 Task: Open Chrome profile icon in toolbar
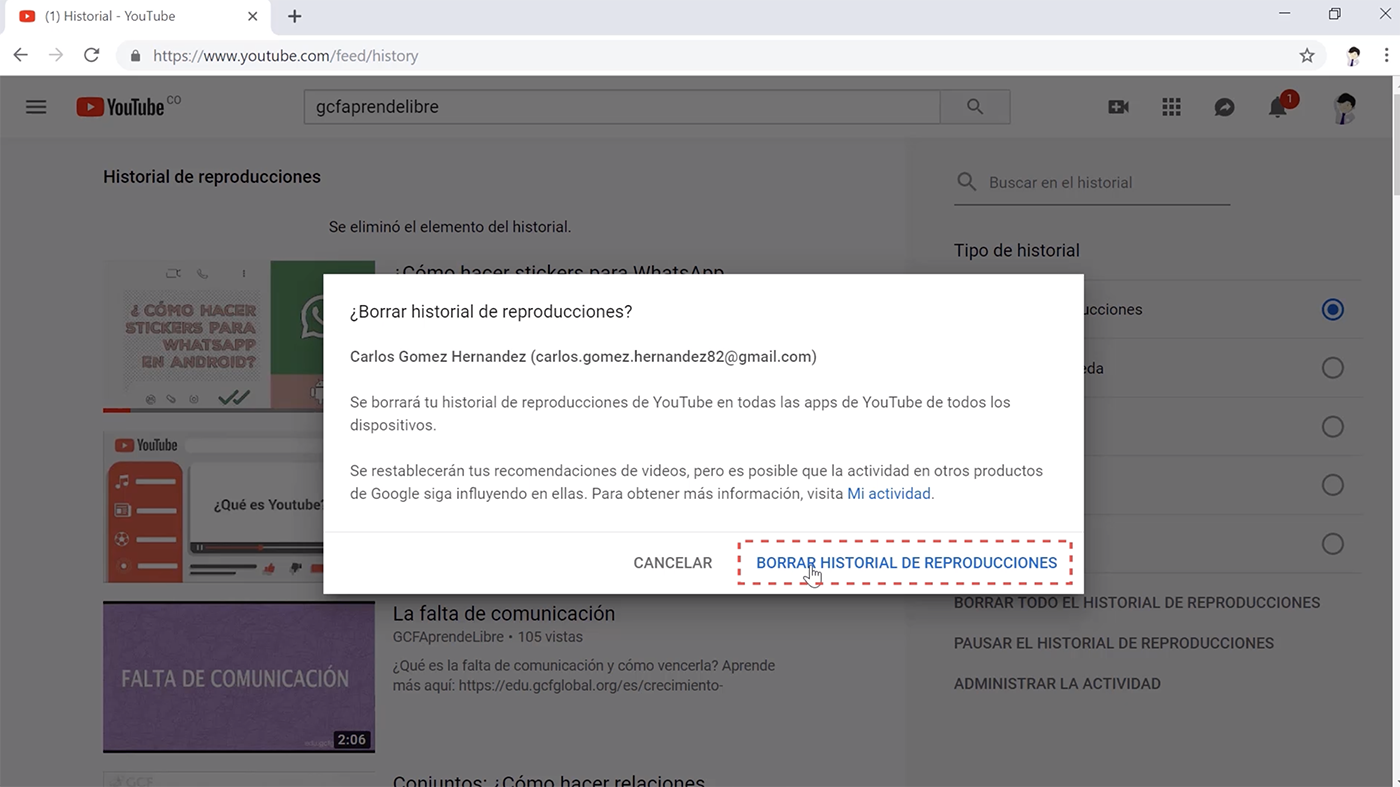pyautogui.click(x=1353, y=56)
